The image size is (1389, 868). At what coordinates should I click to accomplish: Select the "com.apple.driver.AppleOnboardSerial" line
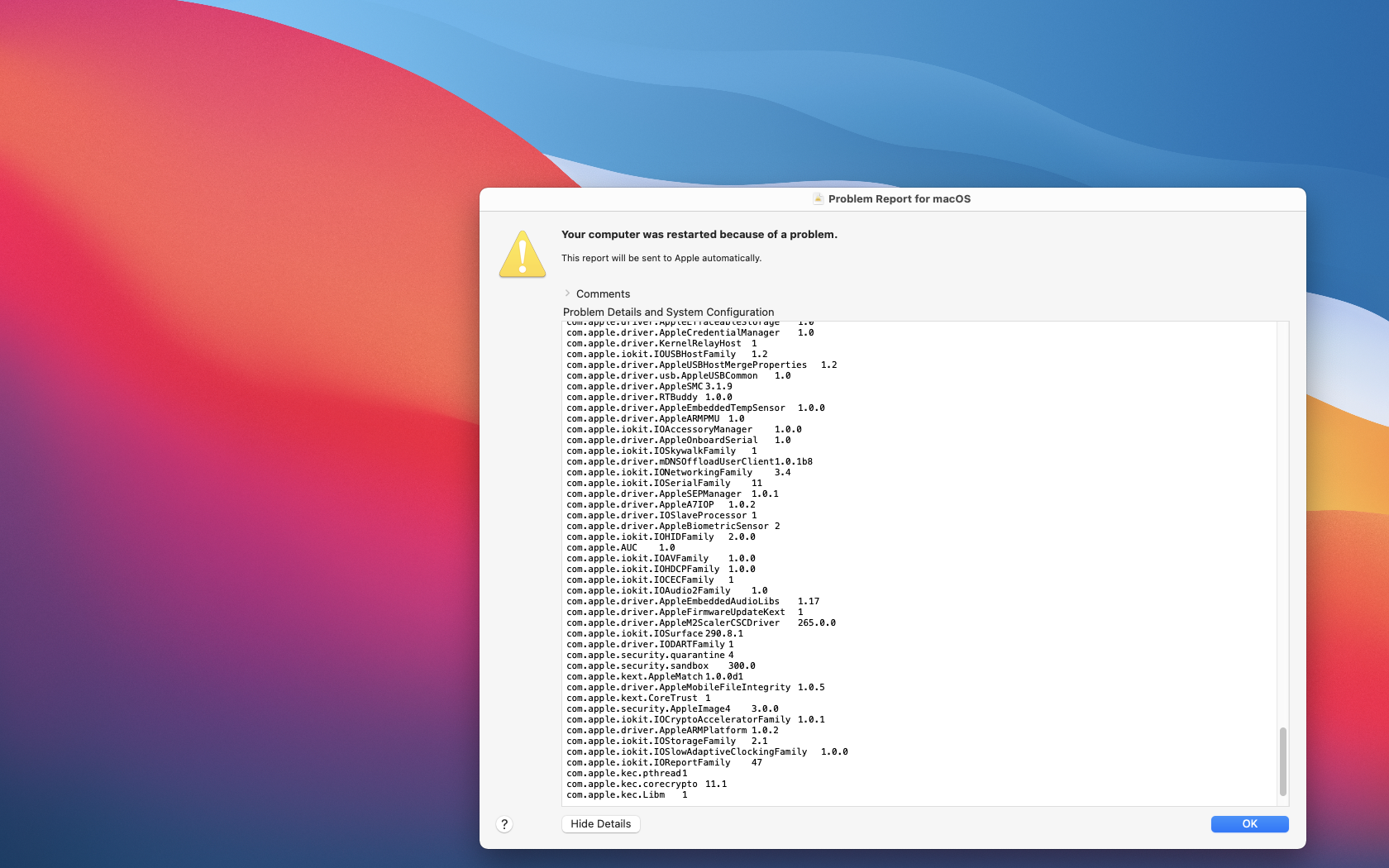point(679,441)
